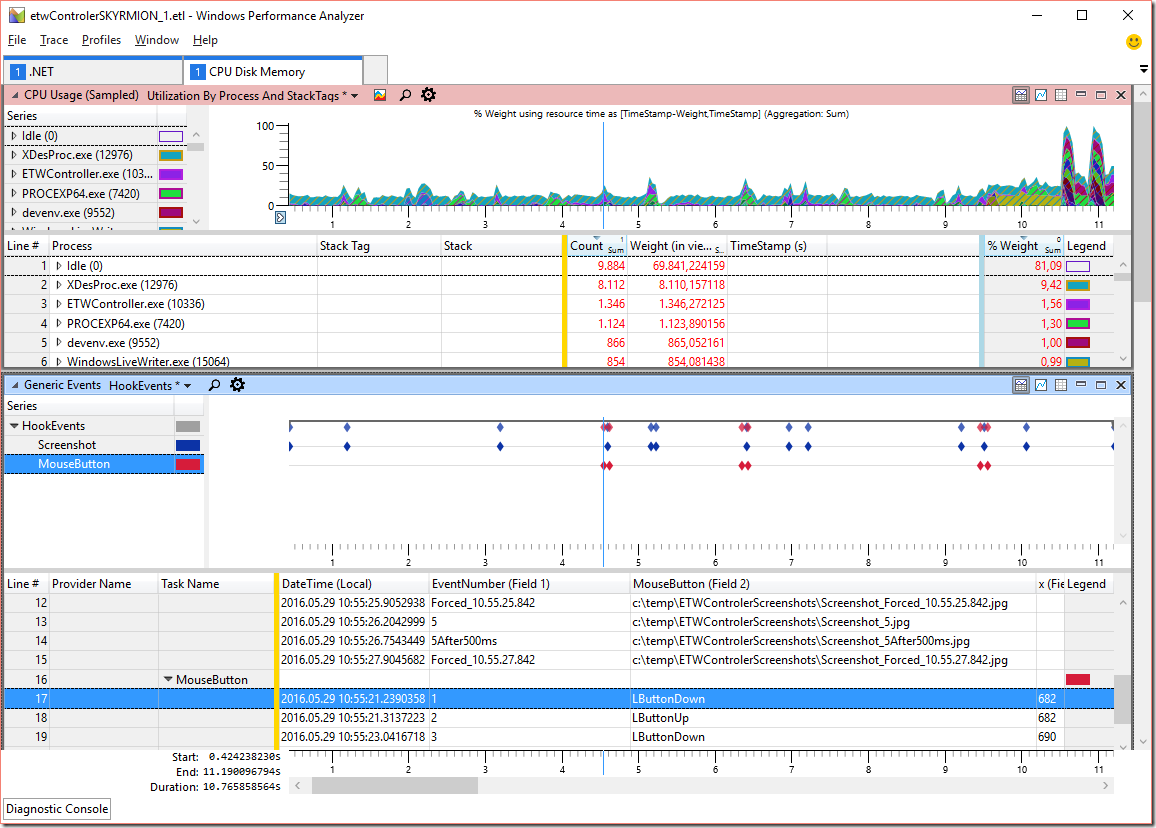Click the WindowsLiveWriter.exe (15064) row
The width and height of the screenshot is (1156, 828).
pyautogui.click(x=559, y=361)
